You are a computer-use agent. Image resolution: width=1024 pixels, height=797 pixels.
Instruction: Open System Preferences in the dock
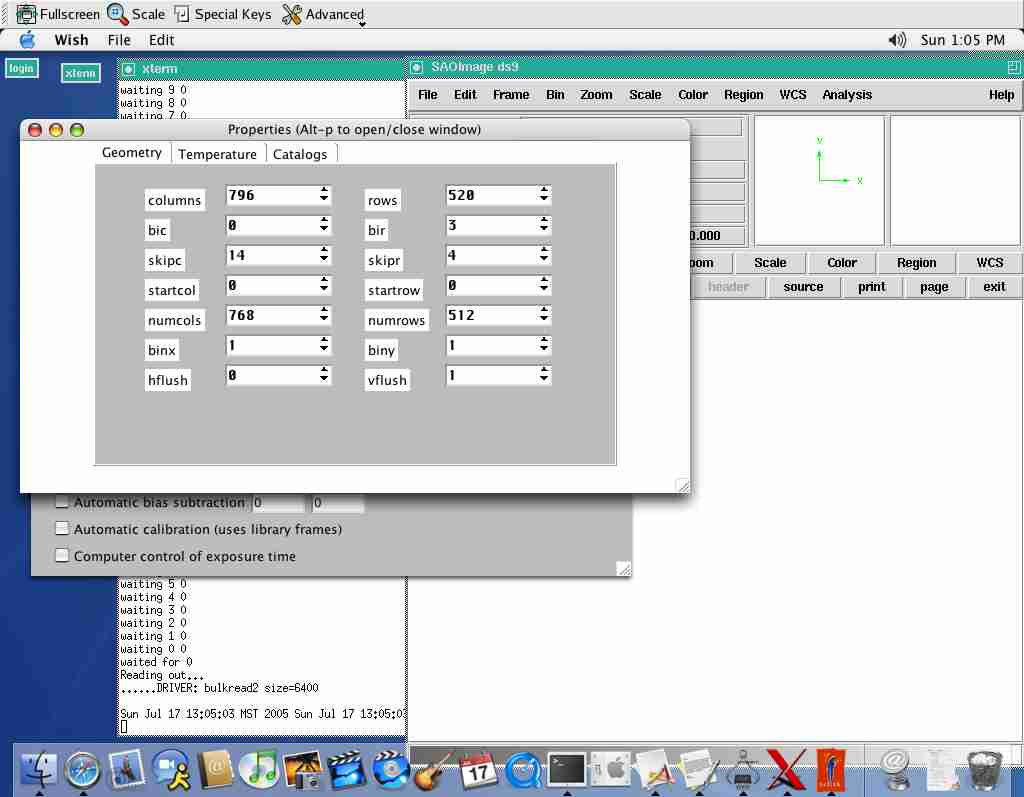coord(611,769)
